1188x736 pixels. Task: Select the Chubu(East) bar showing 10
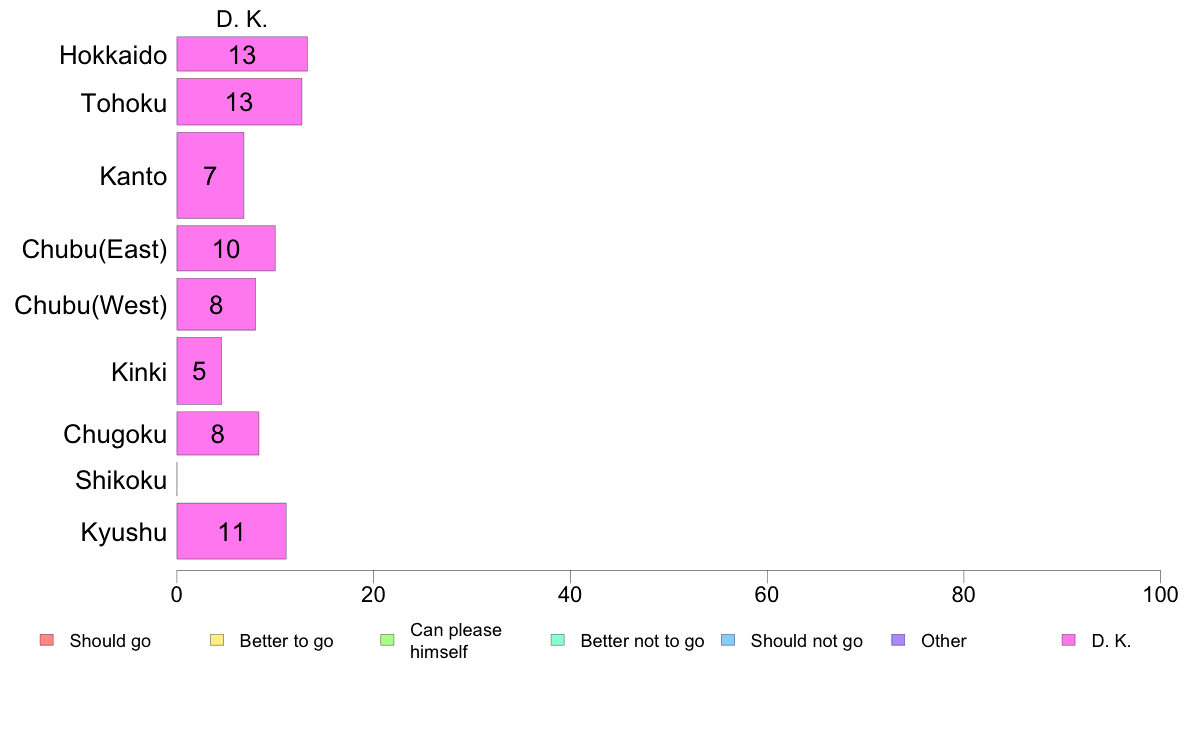(226, 249)
